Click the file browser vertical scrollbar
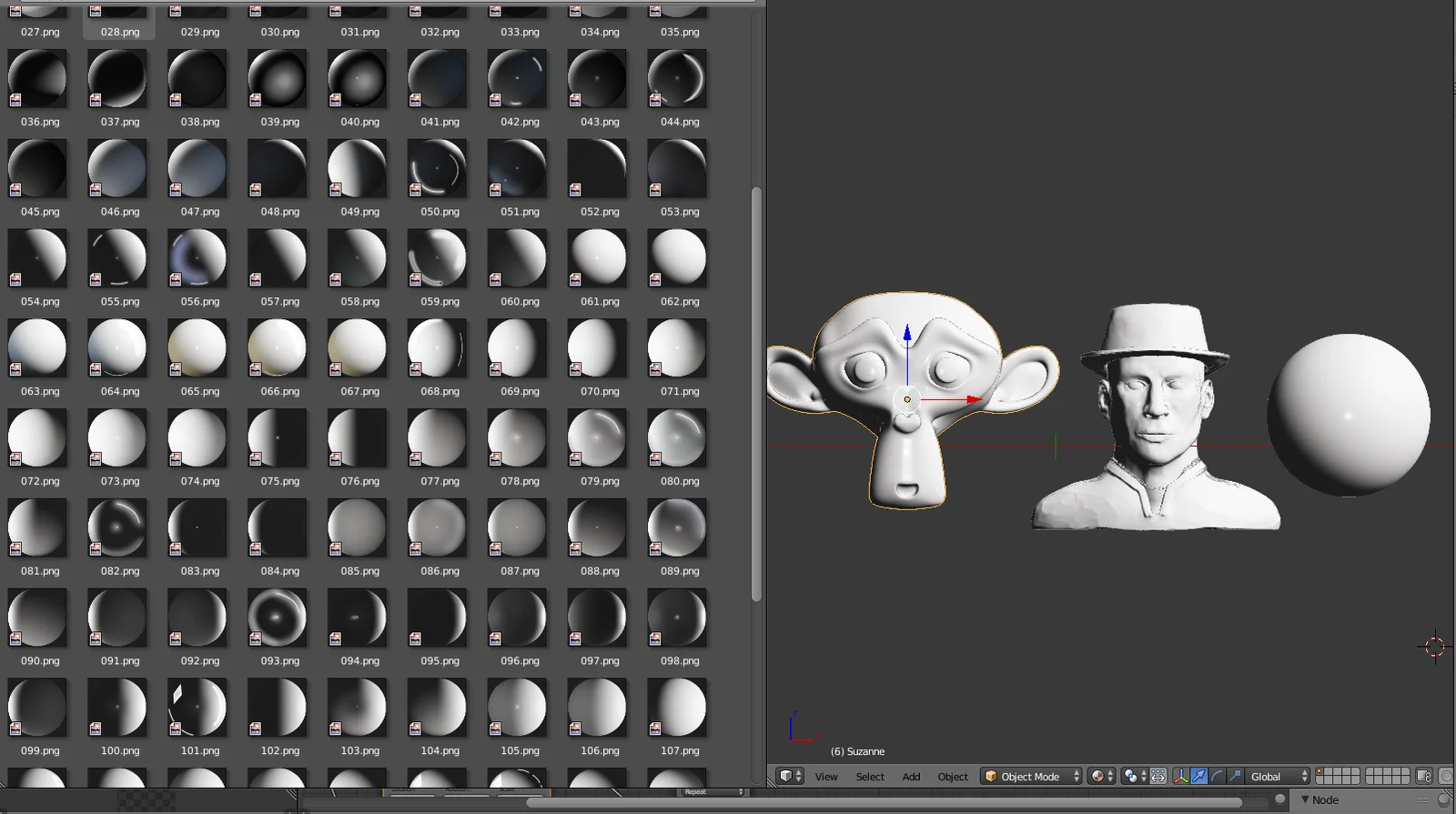Viewport: 1456px width, 814px height. [x=756, y=394]
